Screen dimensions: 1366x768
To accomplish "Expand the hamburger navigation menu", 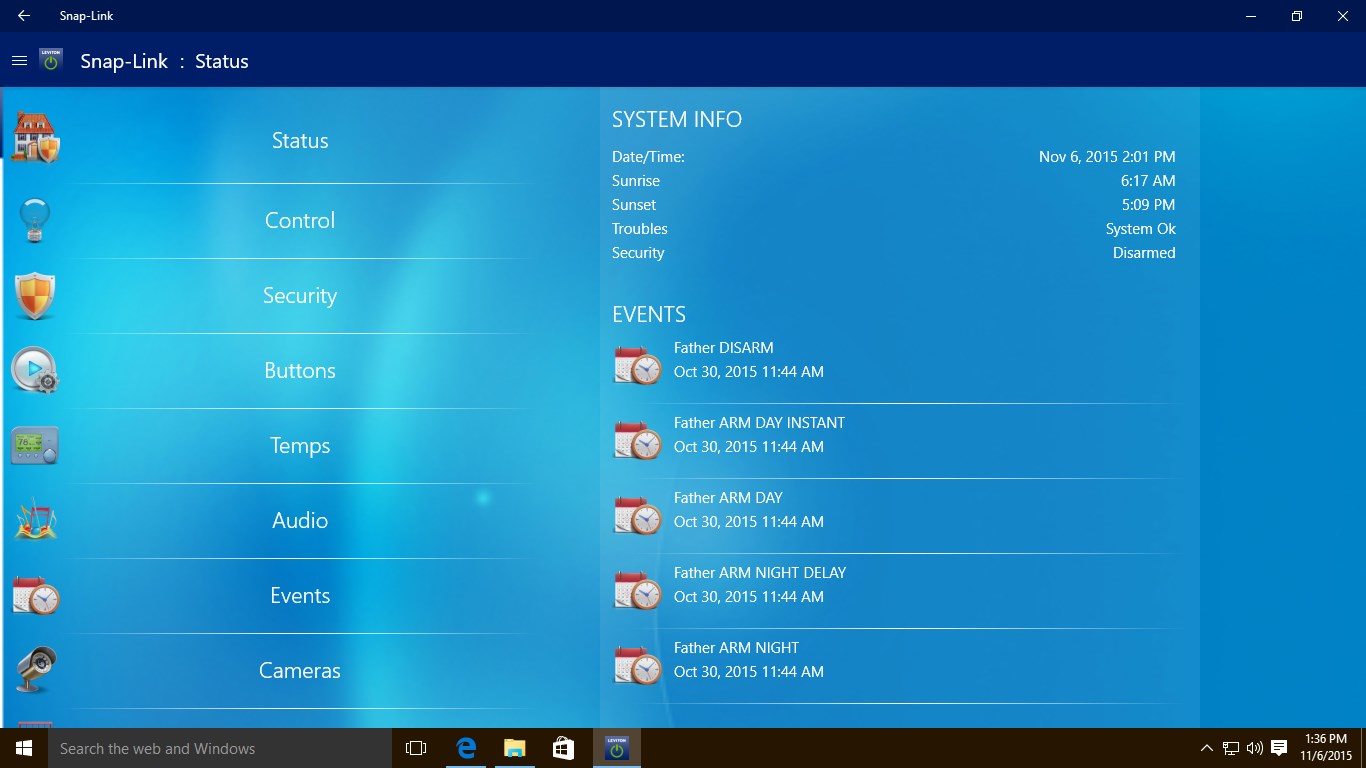I will coord(19,60).
